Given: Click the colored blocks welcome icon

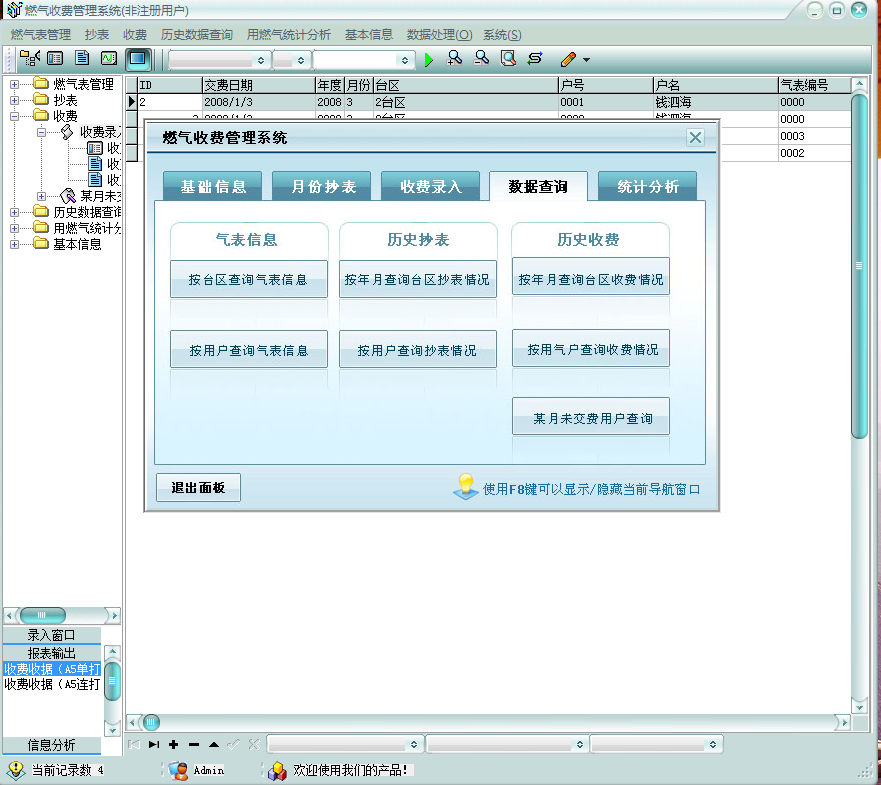Looking at the screenshot, I should [x=277, y=770].
